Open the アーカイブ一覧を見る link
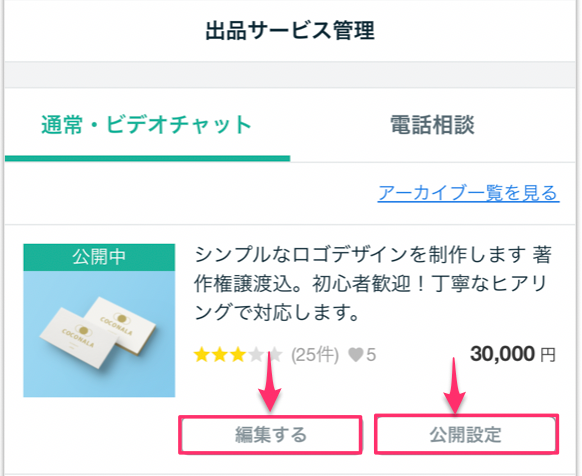The image size is (582, 476). pos(468,193)
